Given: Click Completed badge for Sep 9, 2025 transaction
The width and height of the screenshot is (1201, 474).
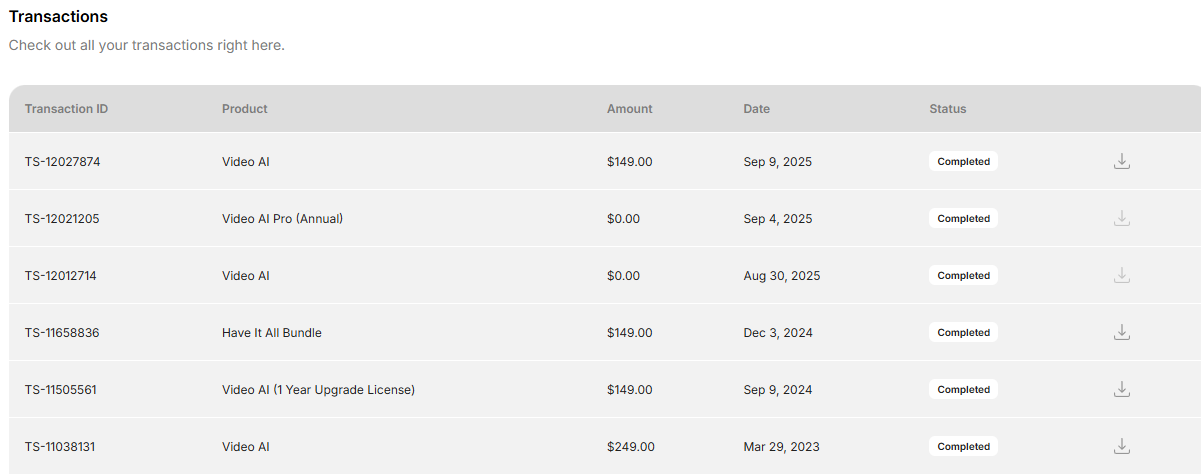Looking at the screenshot, I should (963, 161).
